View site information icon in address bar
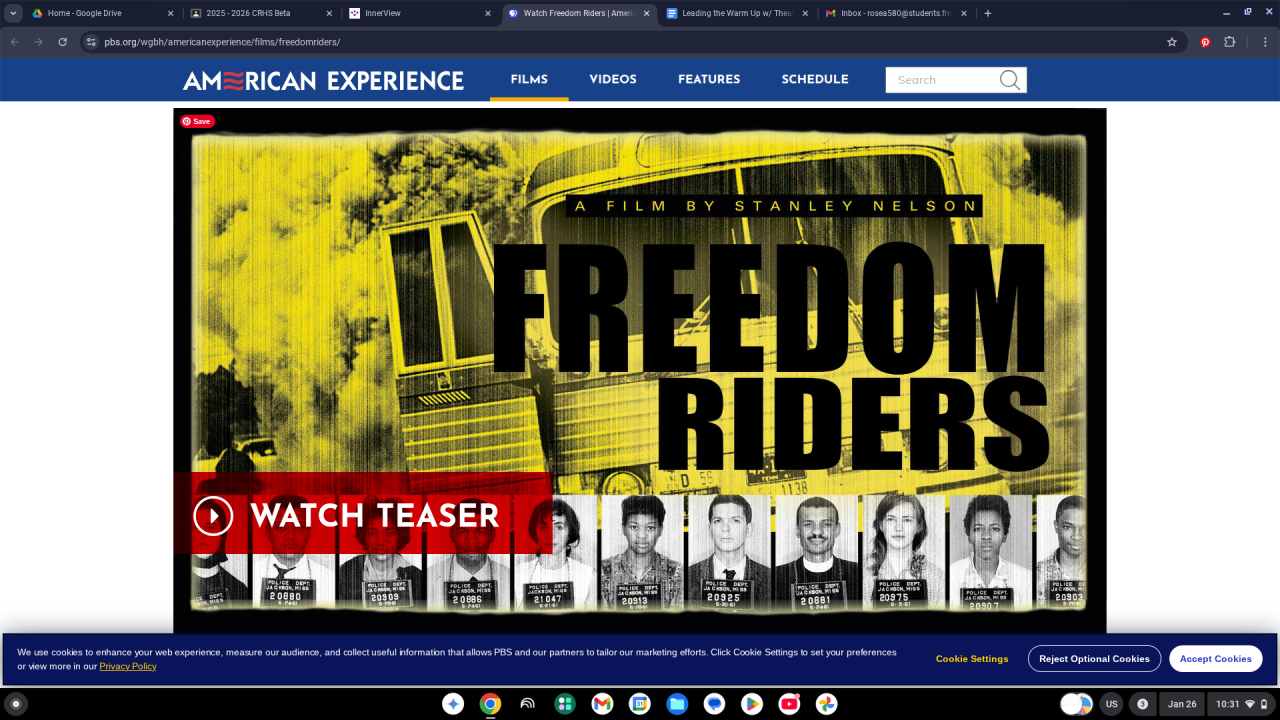 (x=91, y=42)
